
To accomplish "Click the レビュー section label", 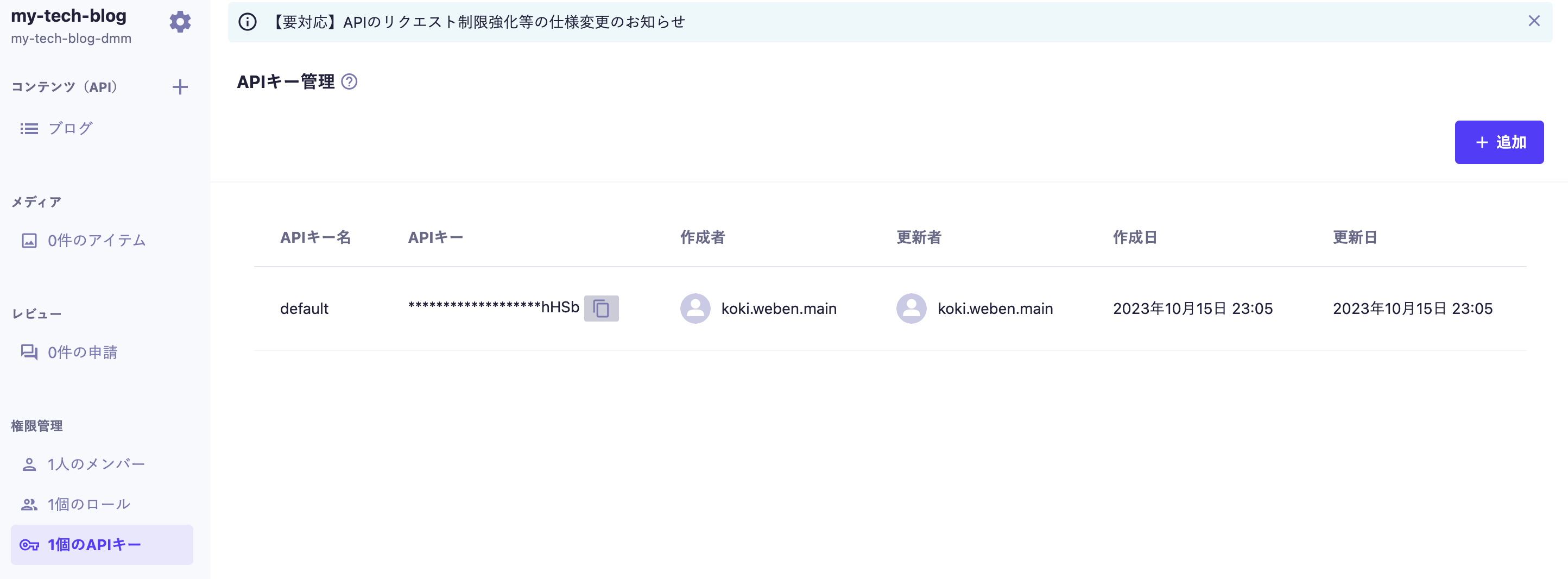I will point(36,314).
